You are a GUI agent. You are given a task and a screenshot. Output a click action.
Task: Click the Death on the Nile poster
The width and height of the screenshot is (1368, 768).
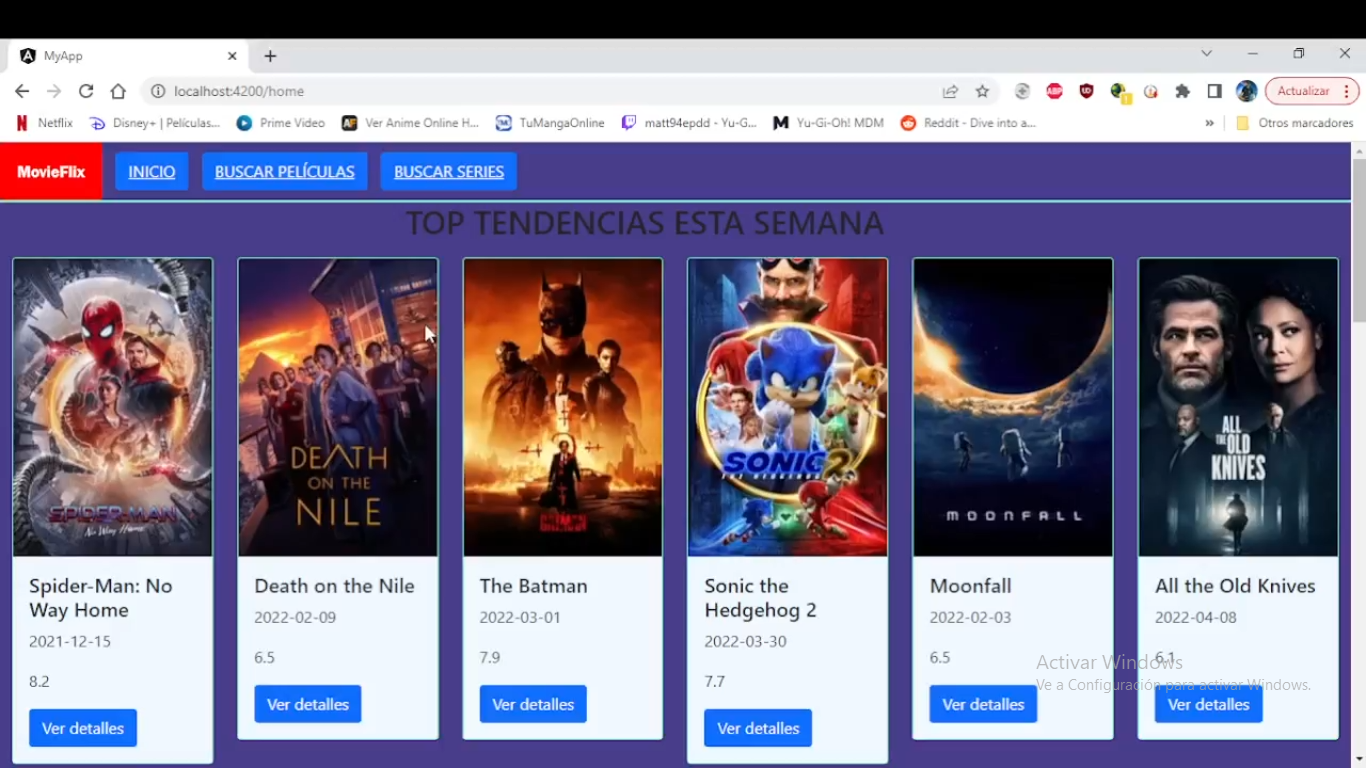pos(338,407)
